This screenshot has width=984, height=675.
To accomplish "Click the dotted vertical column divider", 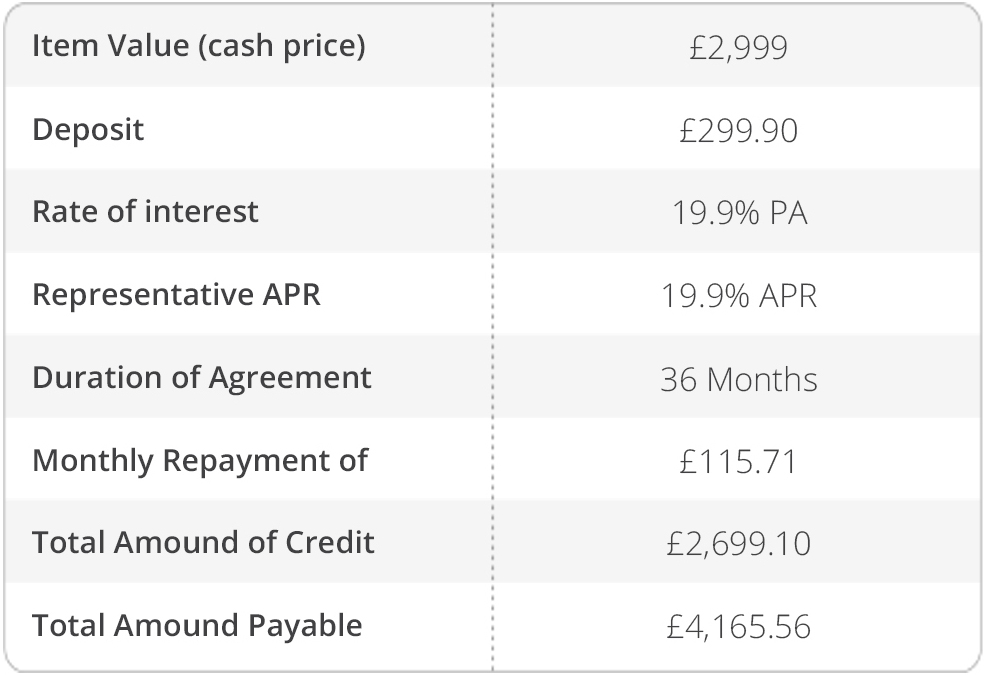I will pos(492,337).
